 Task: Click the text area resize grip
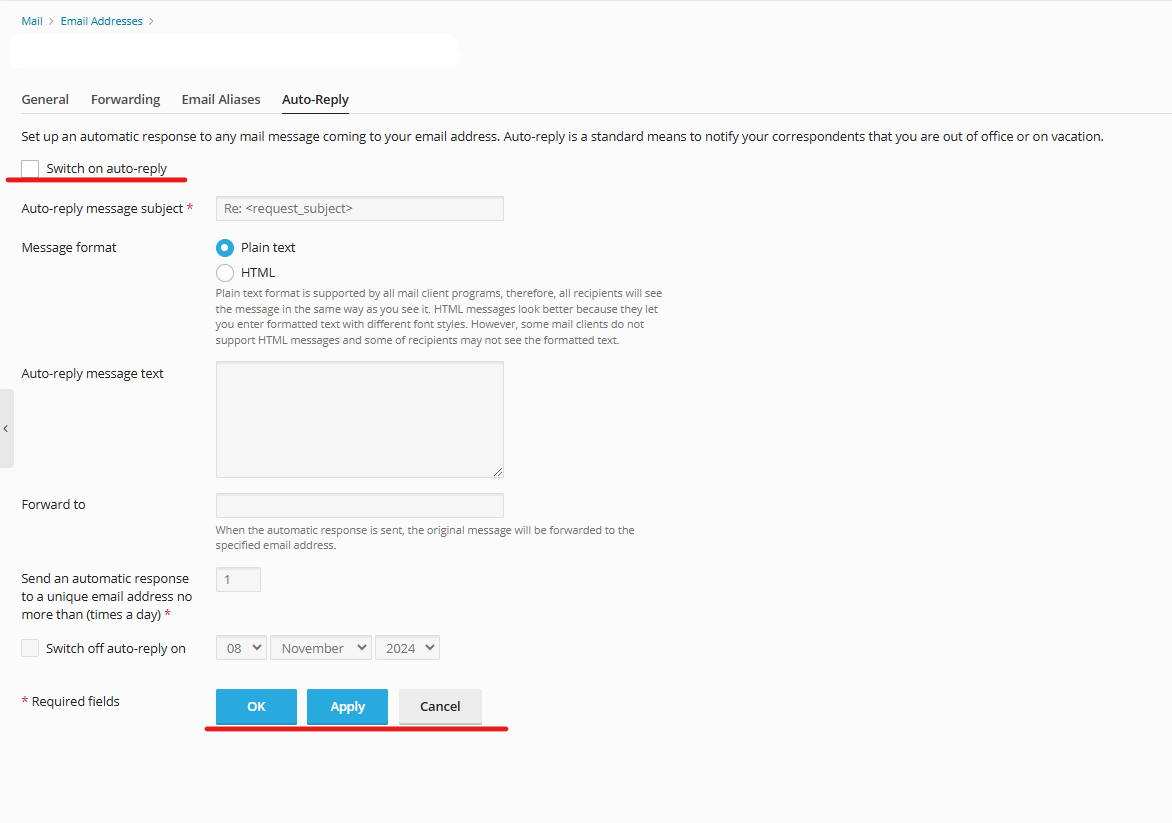coord(498,472)
